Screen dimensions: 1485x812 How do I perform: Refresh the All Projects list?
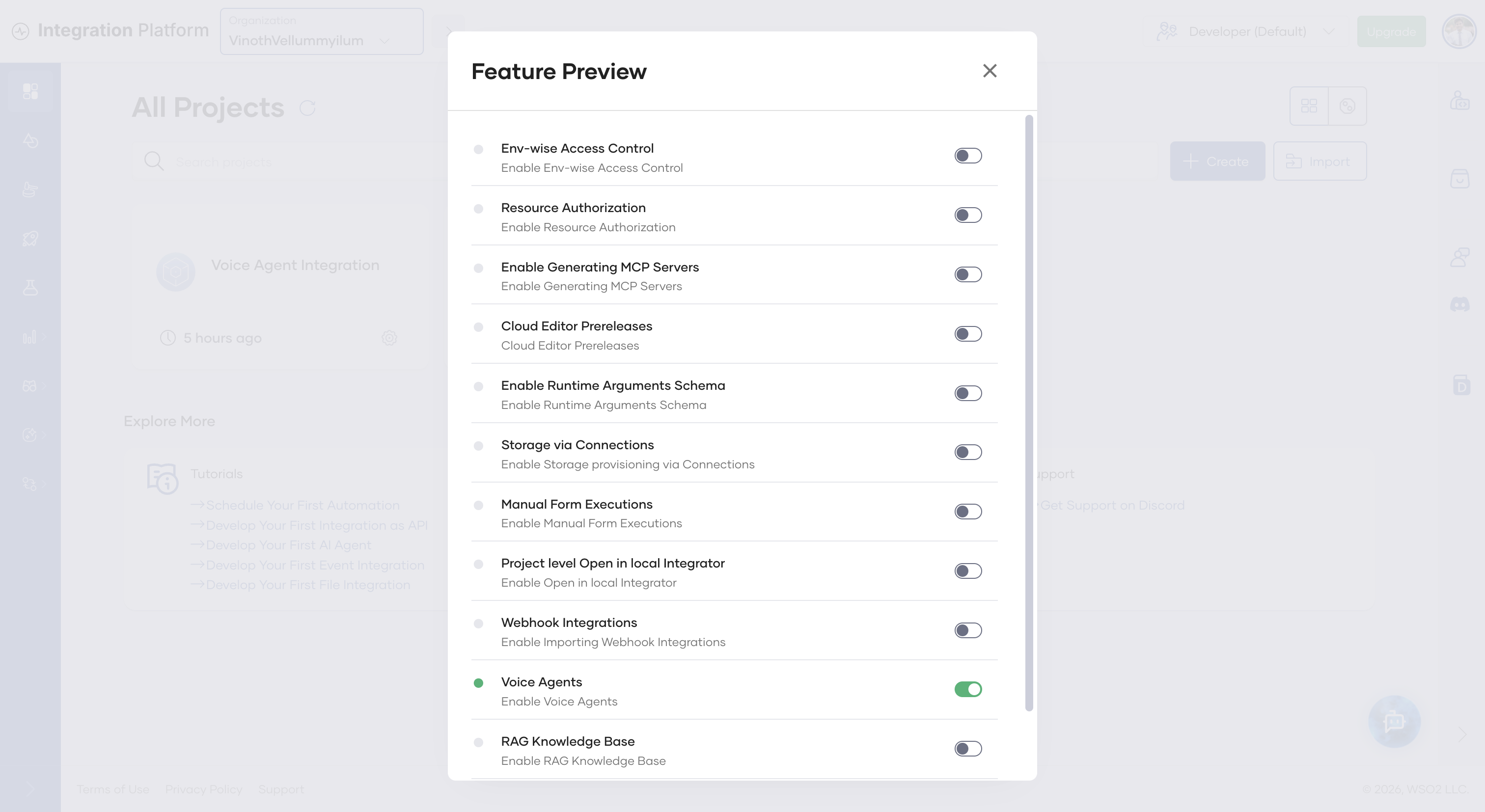coord(307,108)
